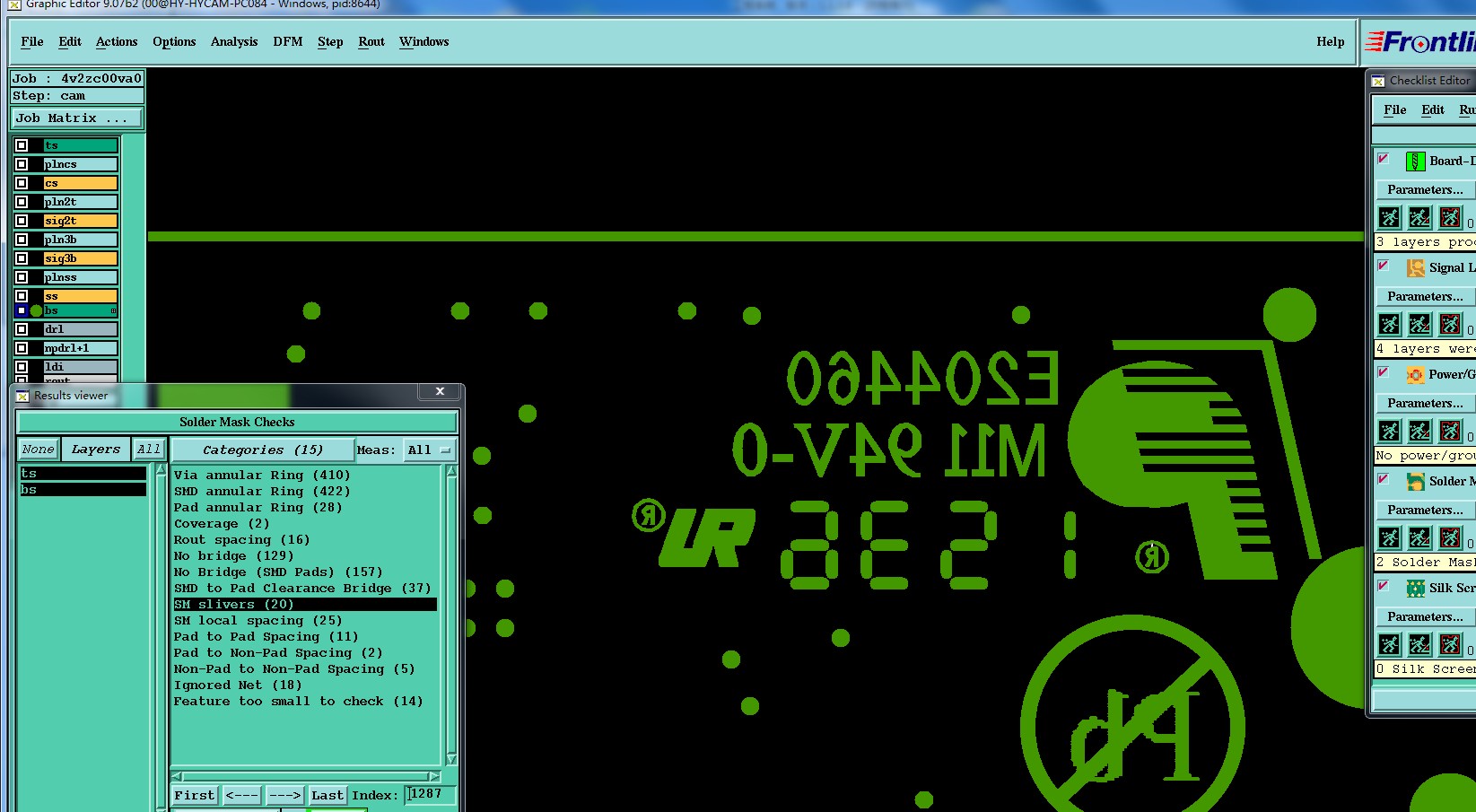Image resolution: width=1476 pixels, height=812 pixels.
Task: Click red-outlined run icon under Signal Layer check
Action: (x=1450, y=324)
